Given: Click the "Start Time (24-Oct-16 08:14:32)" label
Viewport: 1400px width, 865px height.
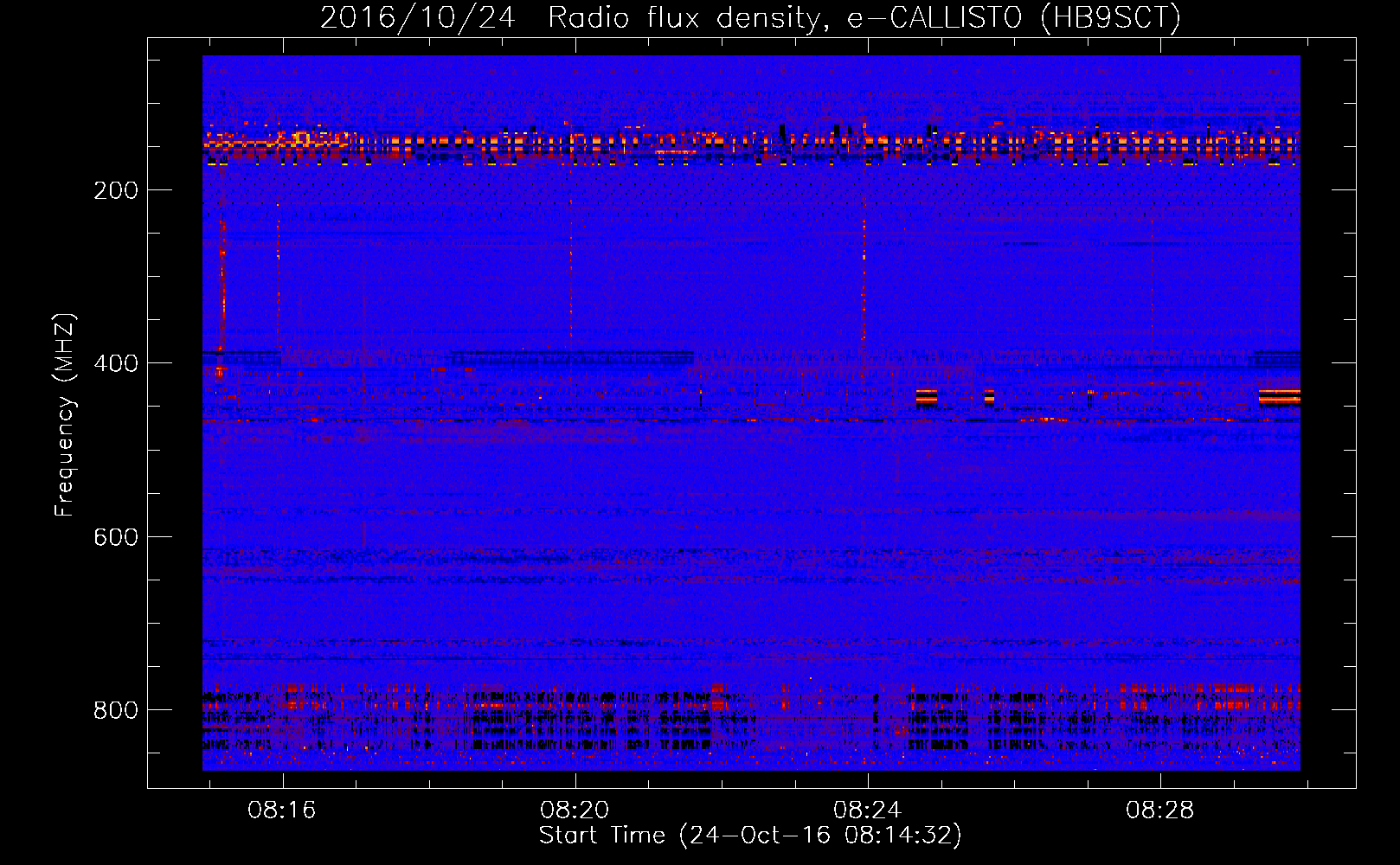Looking at the screenshot, I should pyautogui.click(x=750, y=835).
